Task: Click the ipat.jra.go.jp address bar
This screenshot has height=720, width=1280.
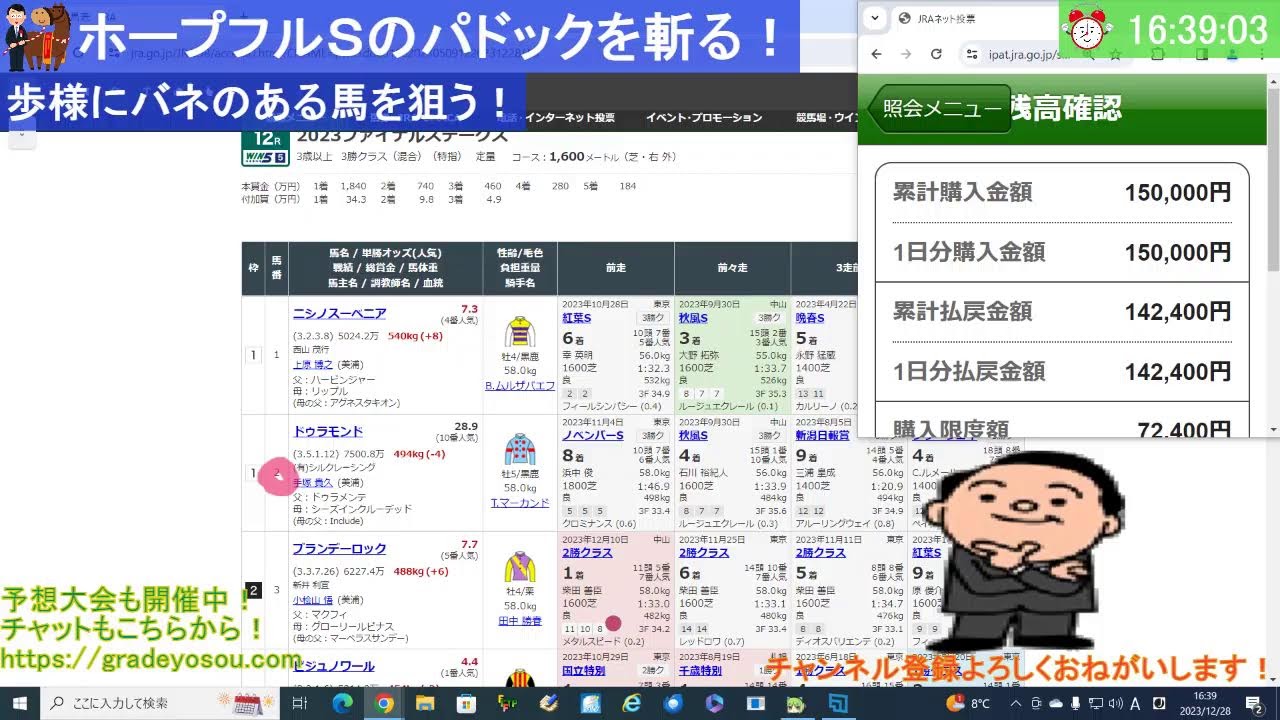Action: pos(1030,54)
